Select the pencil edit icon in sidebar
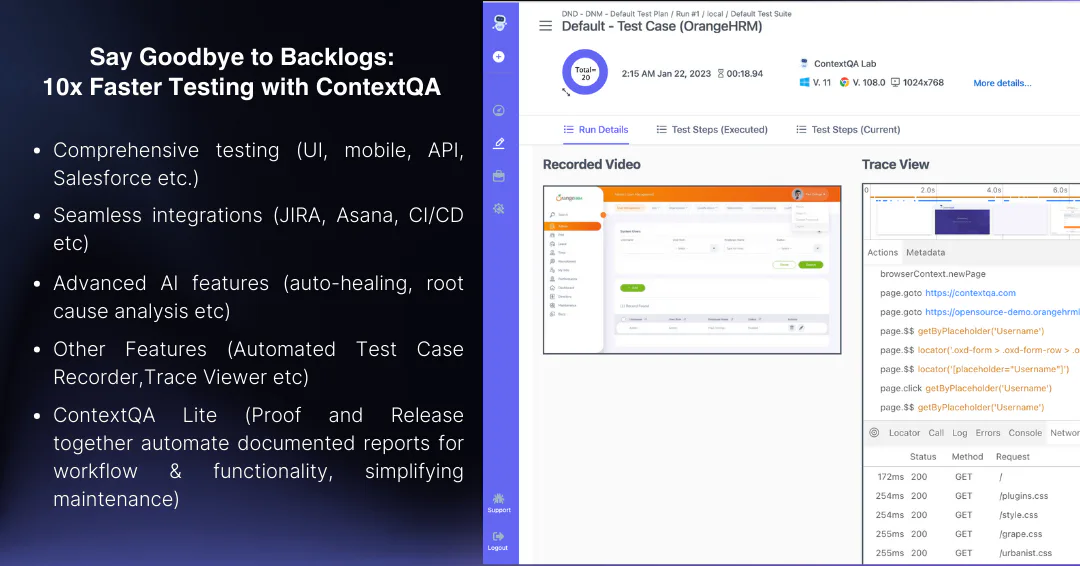The width and height of the screenshot is (1080, 566). [499, 143]
